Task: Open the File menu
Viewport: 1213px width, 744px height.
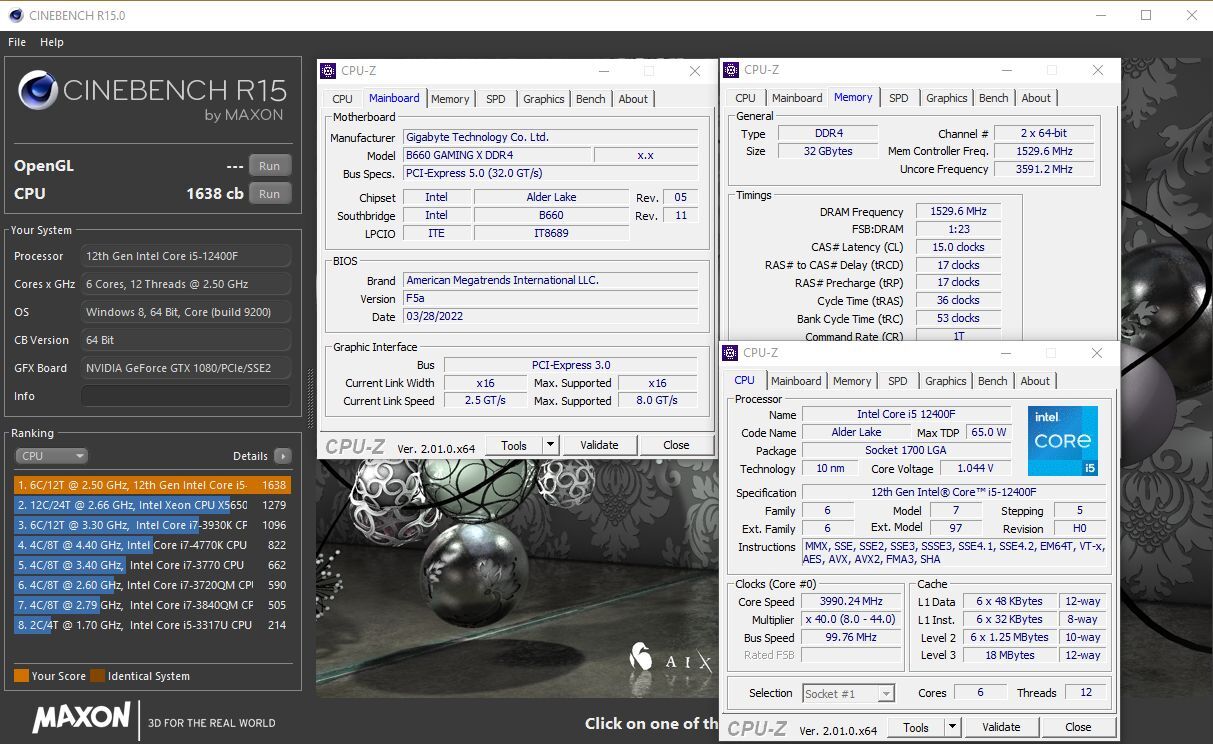Action: [17, 42]
